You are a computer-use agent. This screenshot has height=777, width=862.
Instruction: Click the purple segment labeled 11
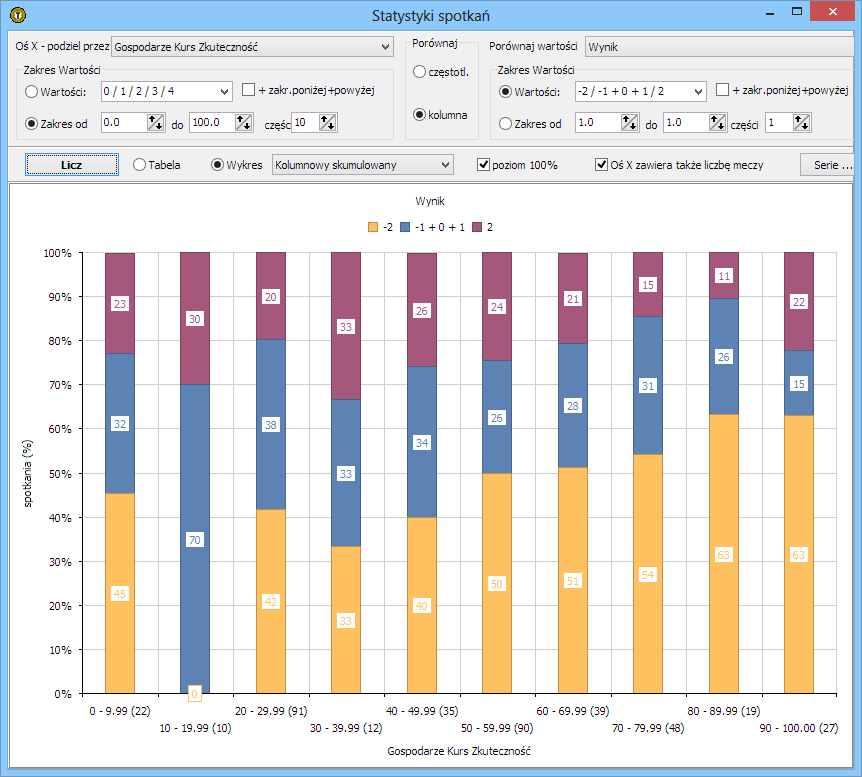(723, 275)
